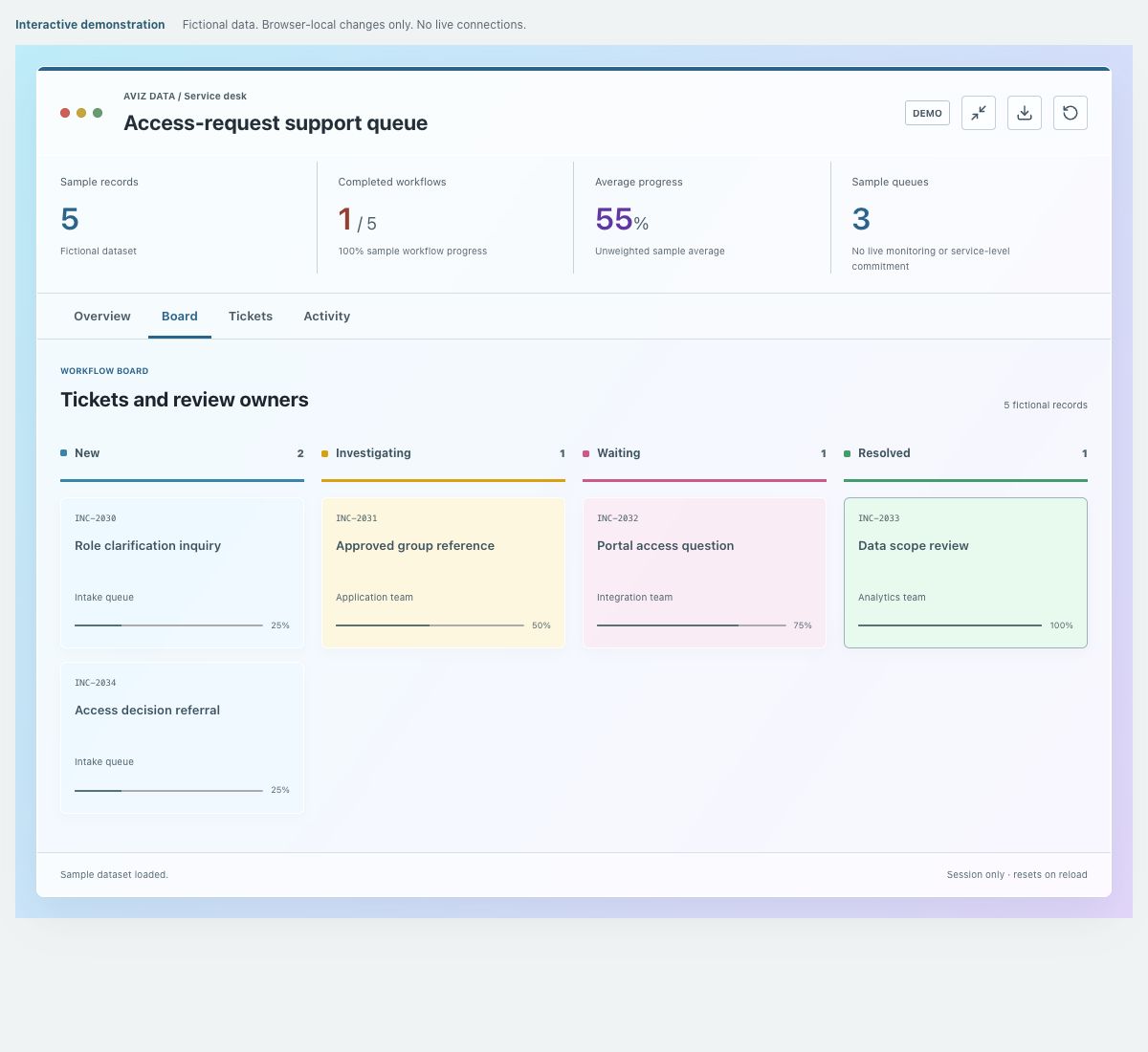
Task: Click the yellow window dot
Action: coord(81,113)
